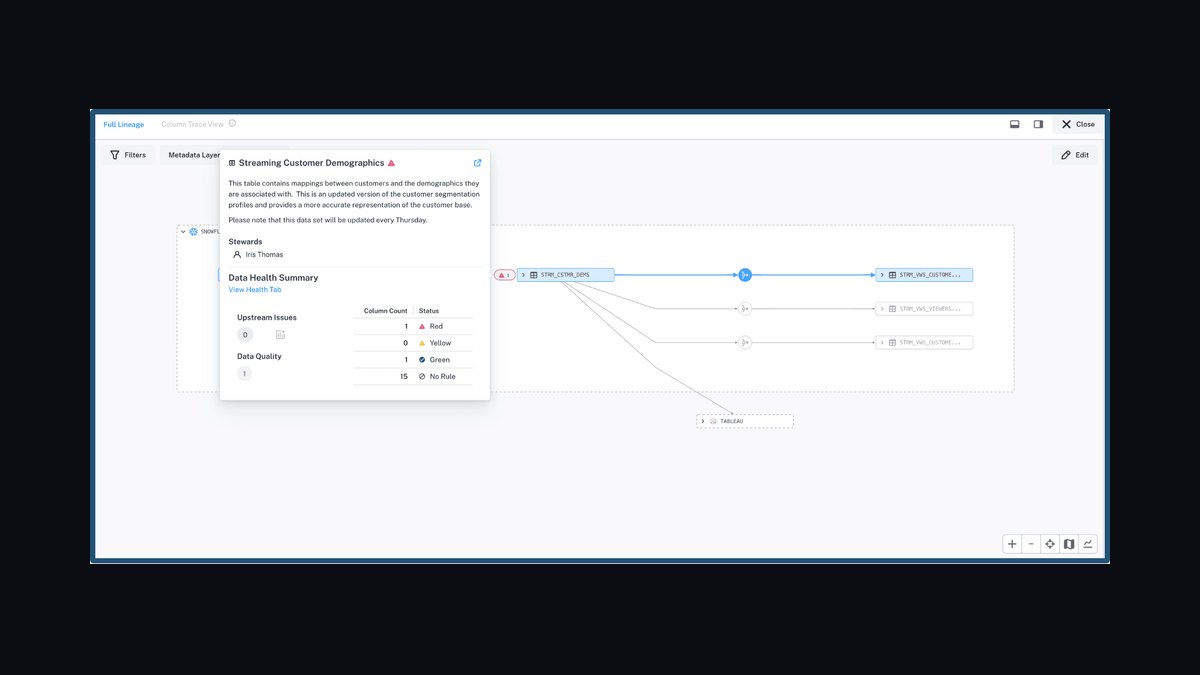Select the STRM_CSTMR_DEMS table node

coord(566,275)
